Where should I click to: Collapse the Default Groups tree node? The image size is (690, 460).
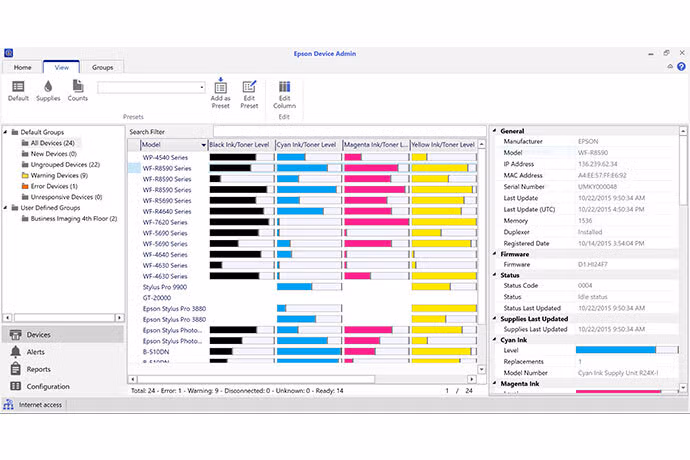point(5,132)
